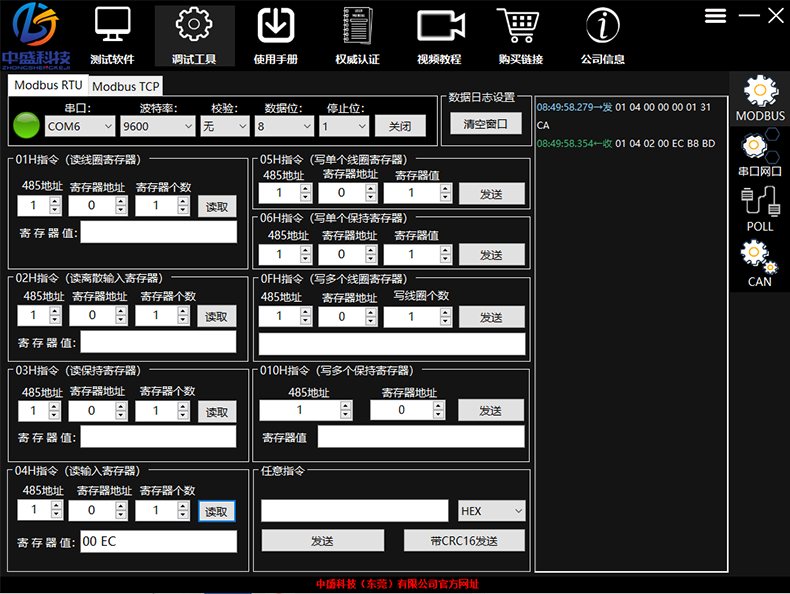
Task: Open the HEX format dropdown
Action: click(x=491, y=511)
